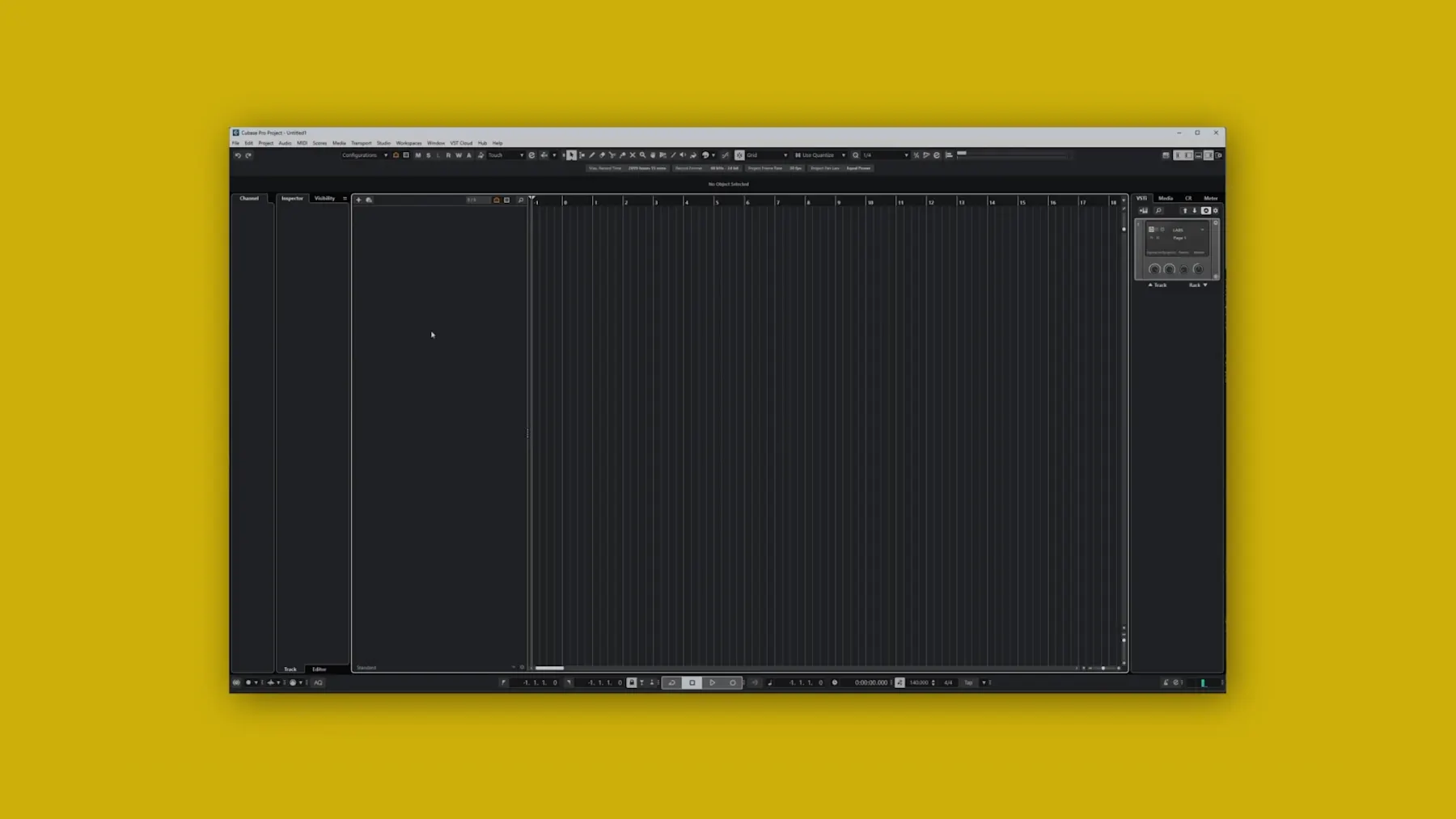Click the Find Tracks magnifier in track list
The image size is (1456, 819).
(520, 200)
